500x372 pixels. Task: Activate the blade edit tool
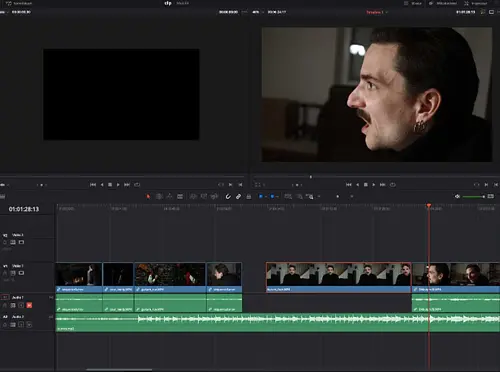coord(180,196)
